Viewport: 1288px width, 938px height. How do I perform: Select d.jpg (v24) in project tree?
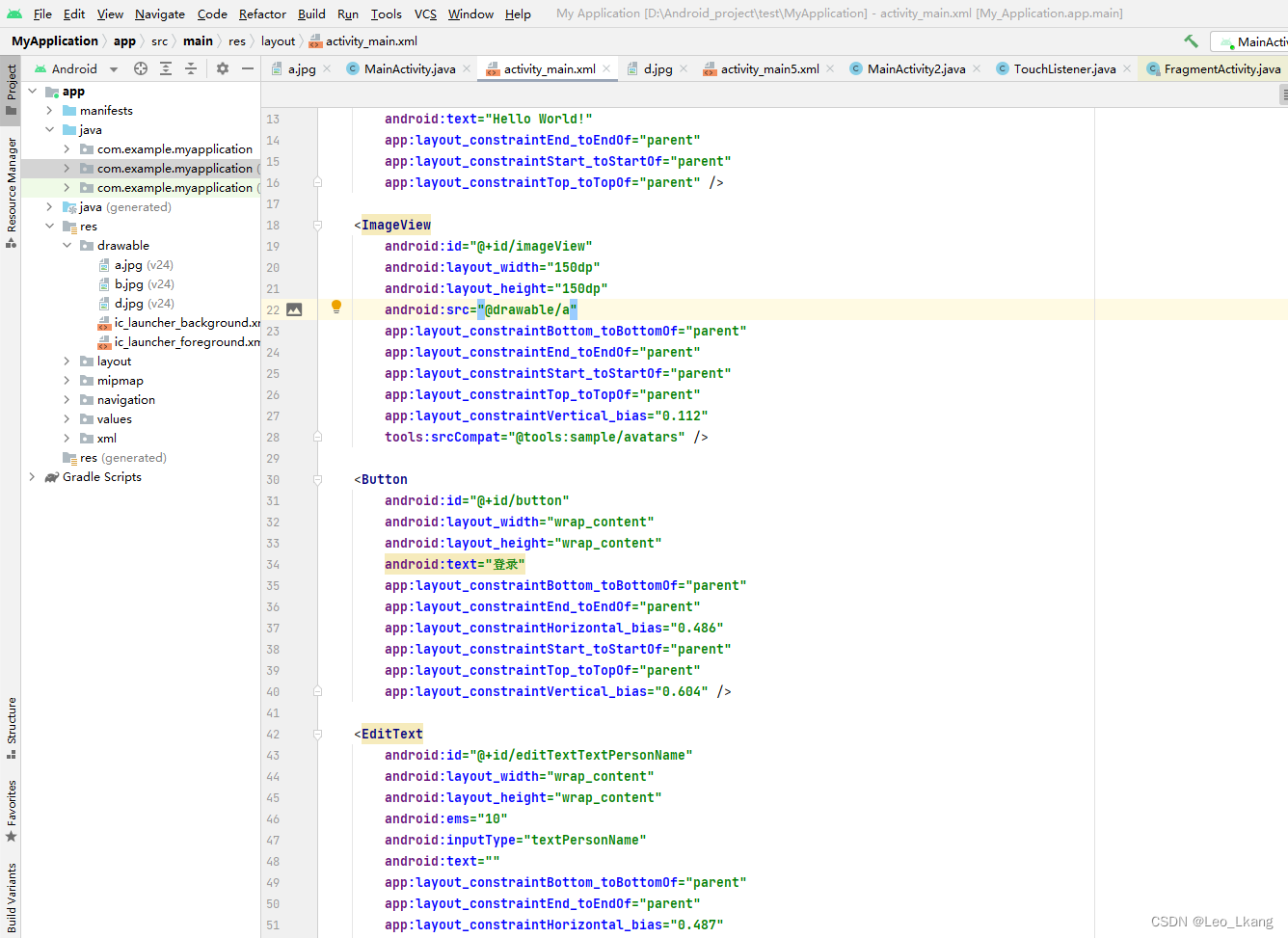pos(135,303)
